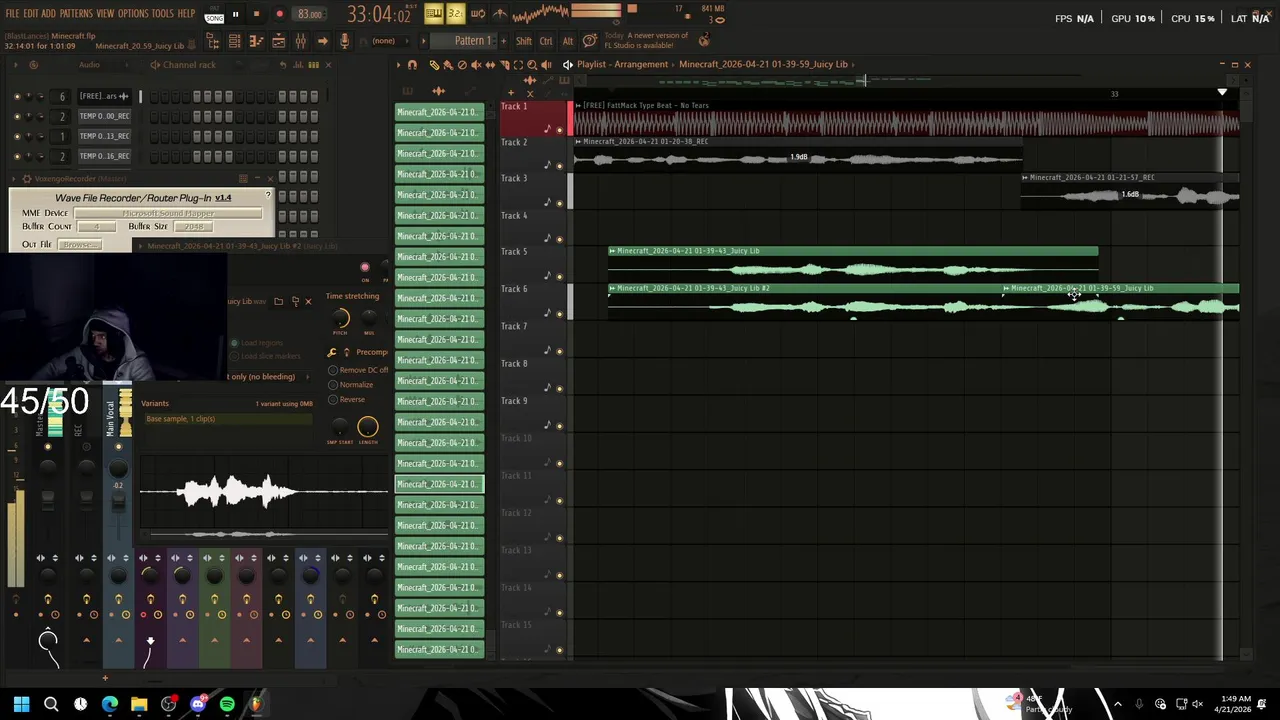
Task: Select the playlist slice tool
Action: [504, 65]
